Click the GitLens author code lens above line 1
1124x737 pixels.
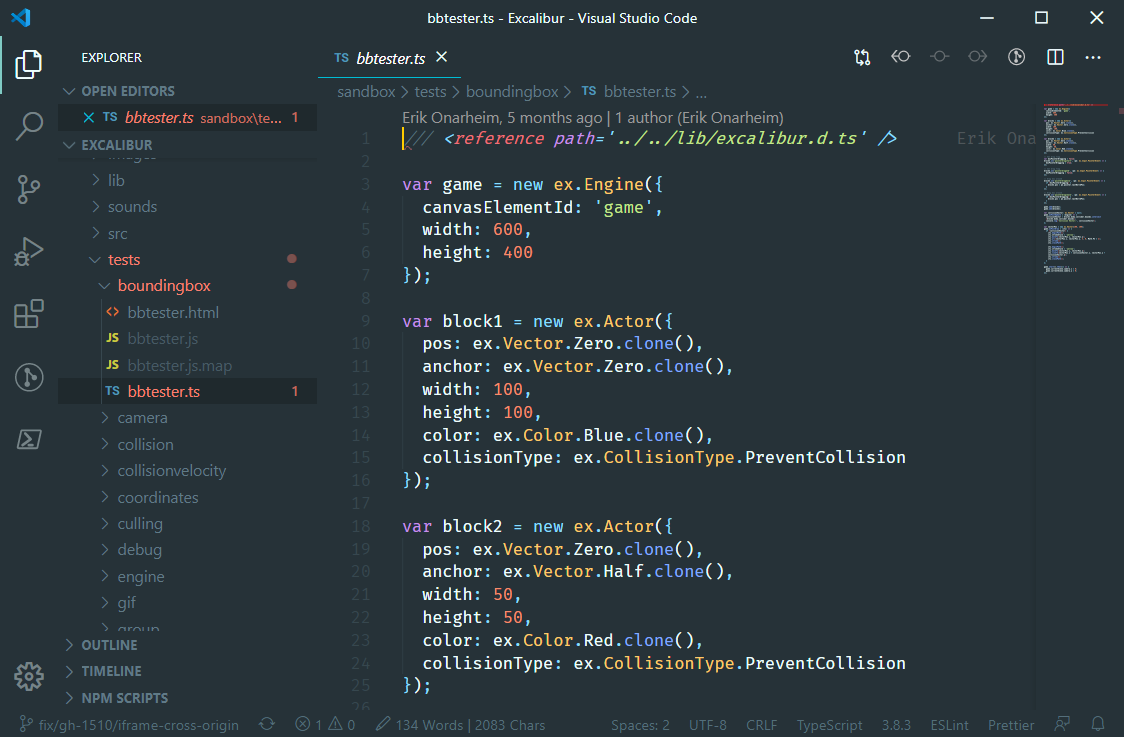click(593, 118)
